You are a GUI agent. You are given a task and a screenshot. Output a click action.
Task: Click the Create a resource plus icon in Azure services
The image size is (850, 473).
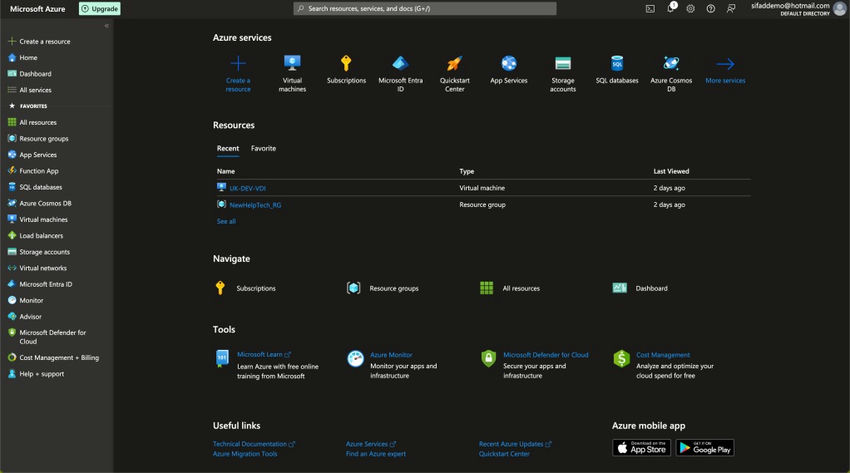[x=238, y=63]
